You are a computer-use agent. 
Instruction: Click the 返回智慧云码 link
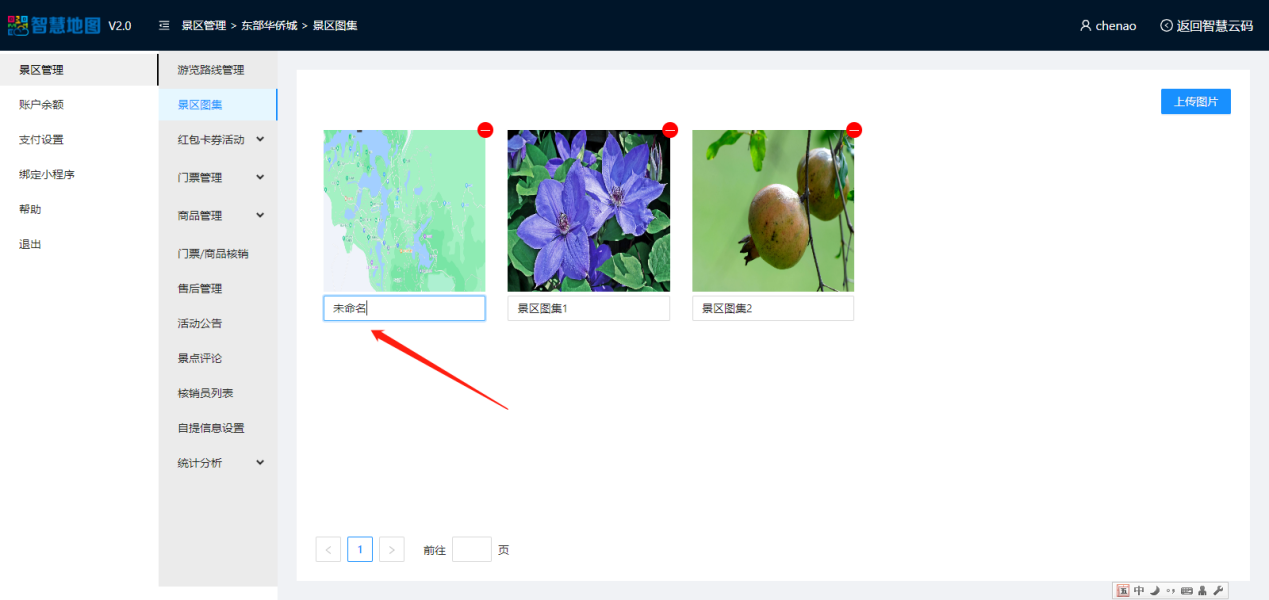click(1206, 26)
